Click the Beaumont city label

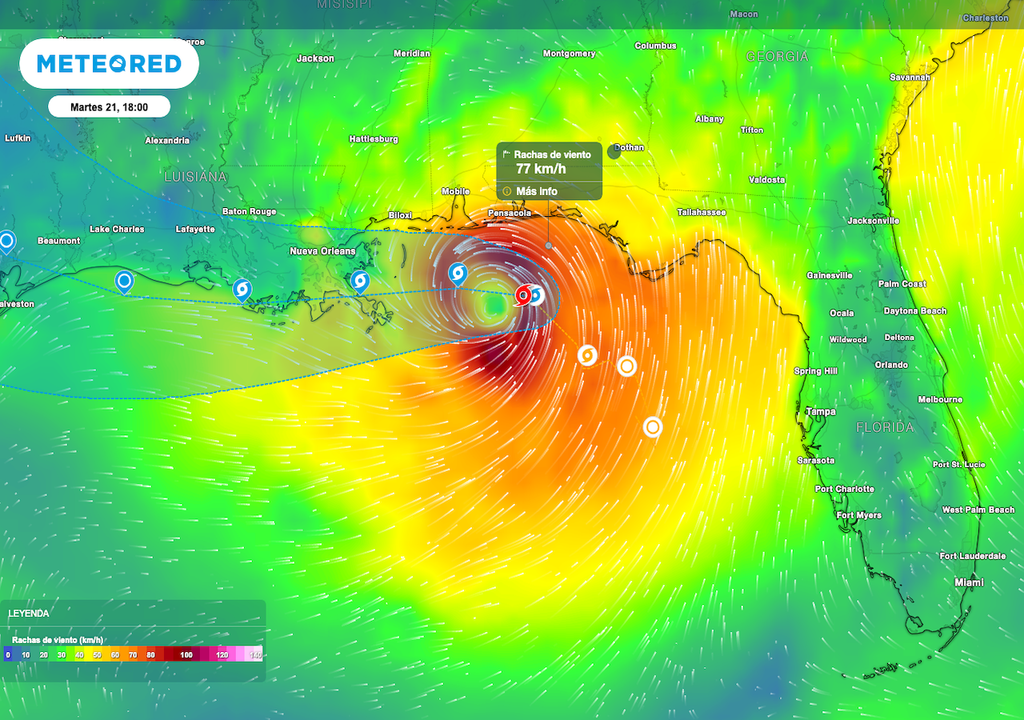pos(59,241)
